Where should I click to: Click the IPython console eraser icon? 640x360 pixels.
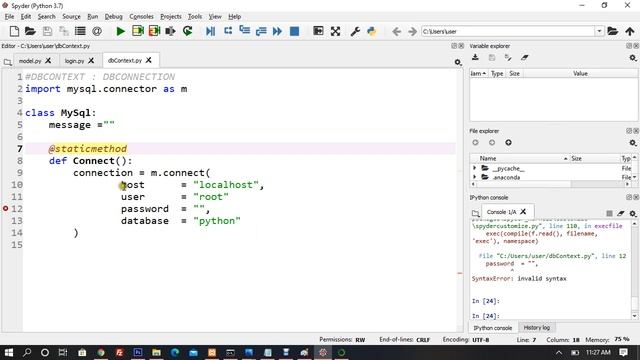pyautogui.click(x=621, y=213)
